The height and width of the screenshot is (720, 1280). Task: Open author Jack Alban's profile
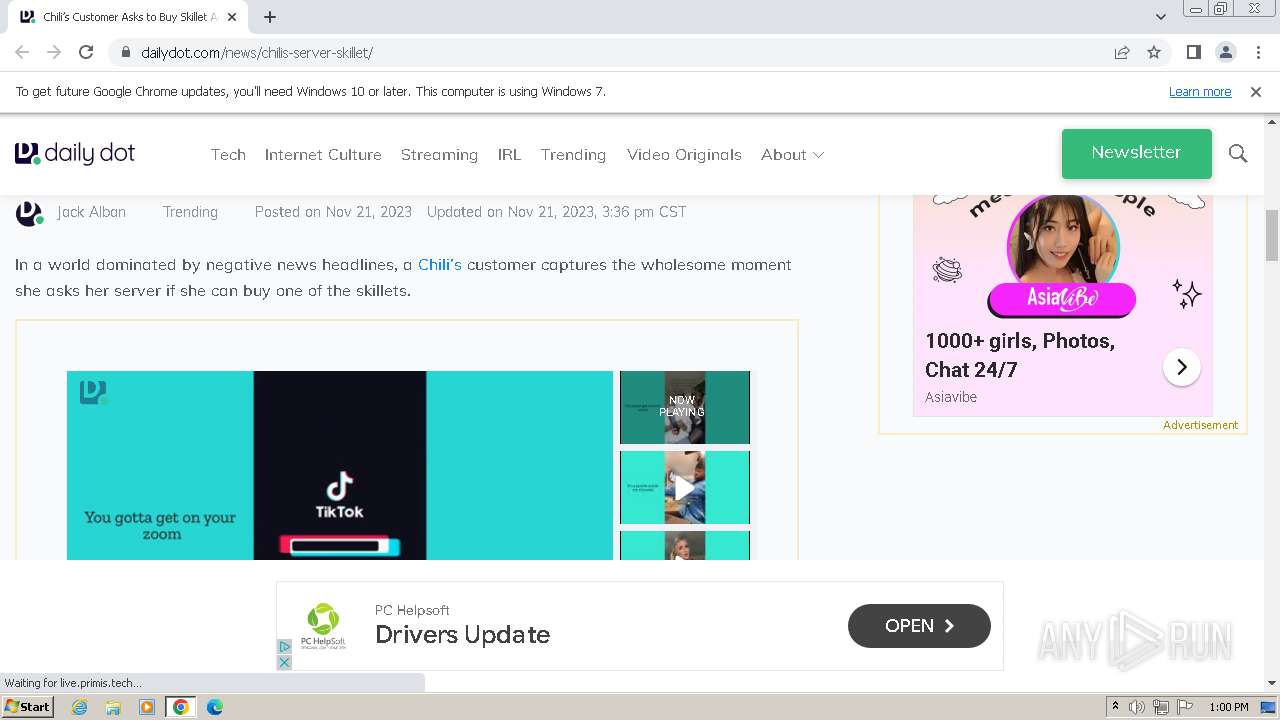(91, 211)
